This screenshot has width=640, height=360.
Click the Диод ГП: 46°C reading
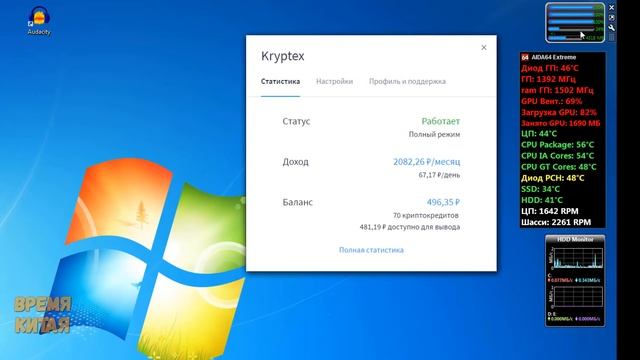550,68
